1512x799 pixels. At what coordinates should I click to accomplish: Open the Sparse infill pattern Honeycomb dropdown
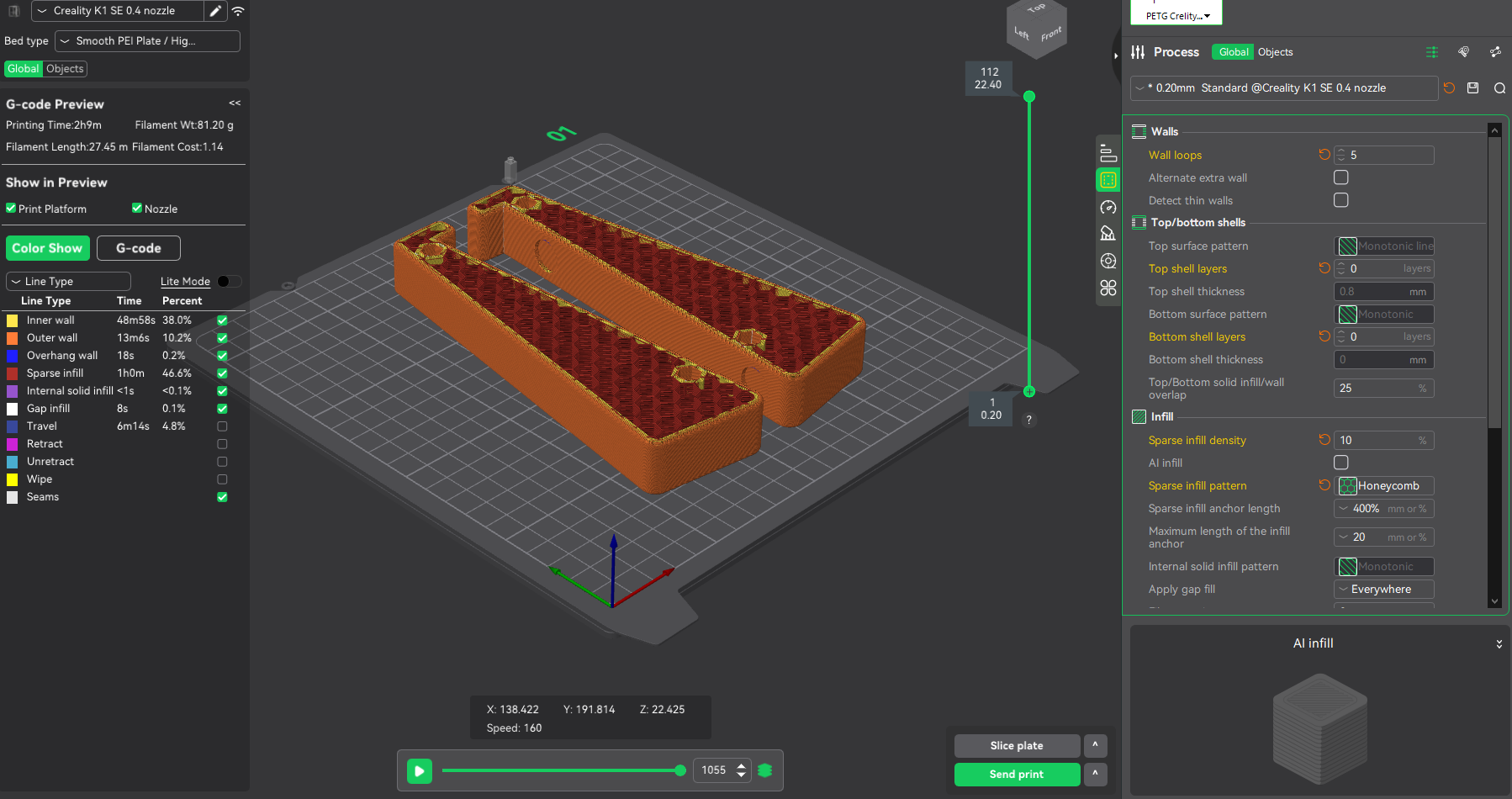pyautogui.click(x=1384, y=486)
